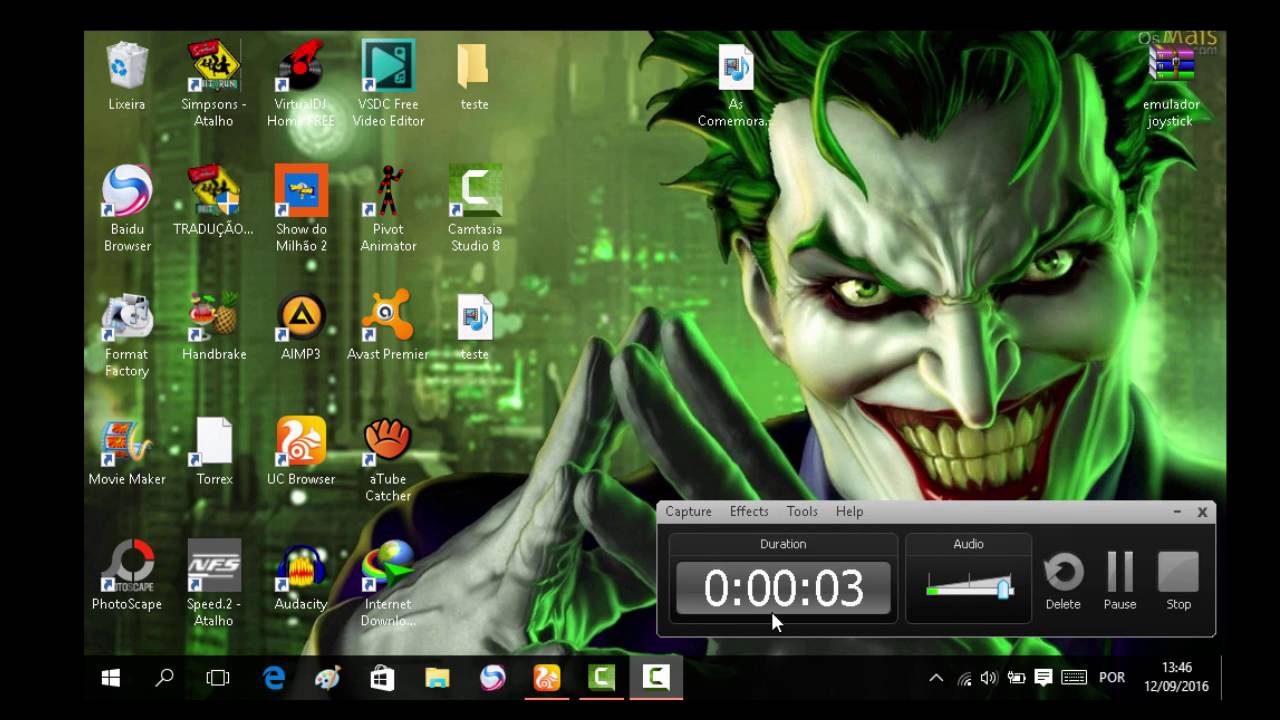The height and width of the screenshot is (720, 1280).
Task: Open the touch keyboard tray icon
Action: point(1073,678)
